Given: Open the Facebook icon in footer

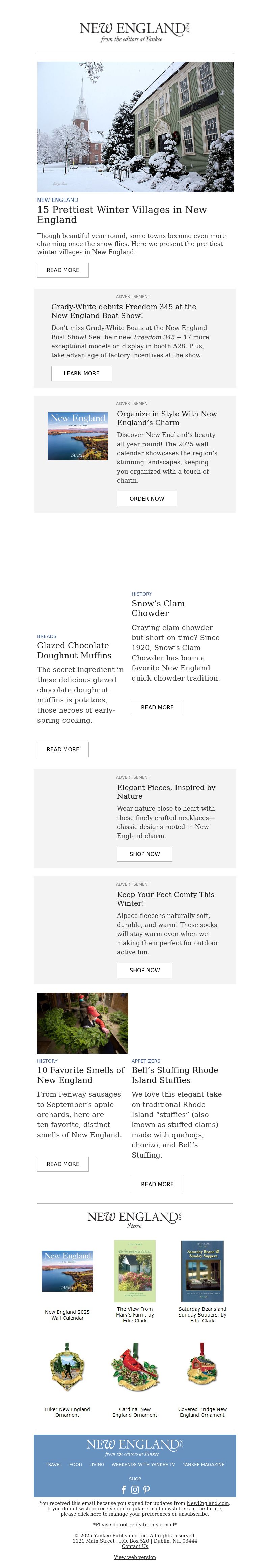Looking at the screenshot, I should pos(124,1489).
